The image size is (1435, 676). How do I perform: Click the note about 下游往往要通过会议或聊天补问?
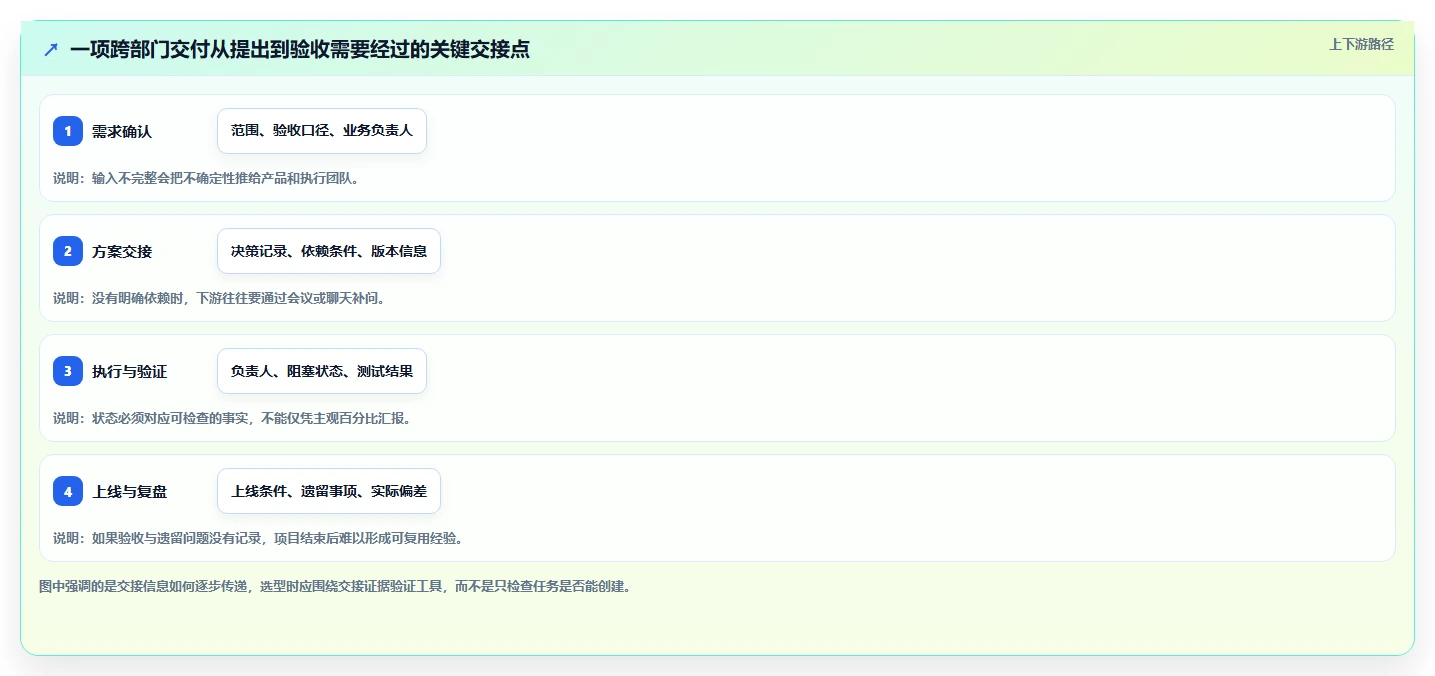[219, 298]
